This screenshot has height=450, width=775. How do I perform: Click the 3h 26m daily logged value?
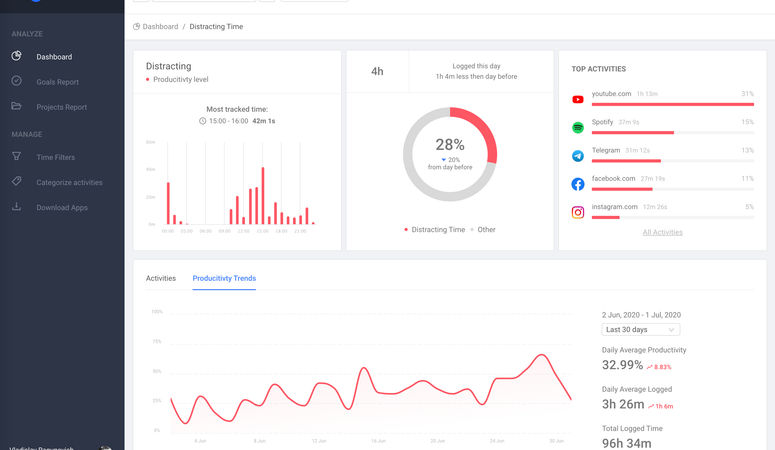[x=623, y=404]
